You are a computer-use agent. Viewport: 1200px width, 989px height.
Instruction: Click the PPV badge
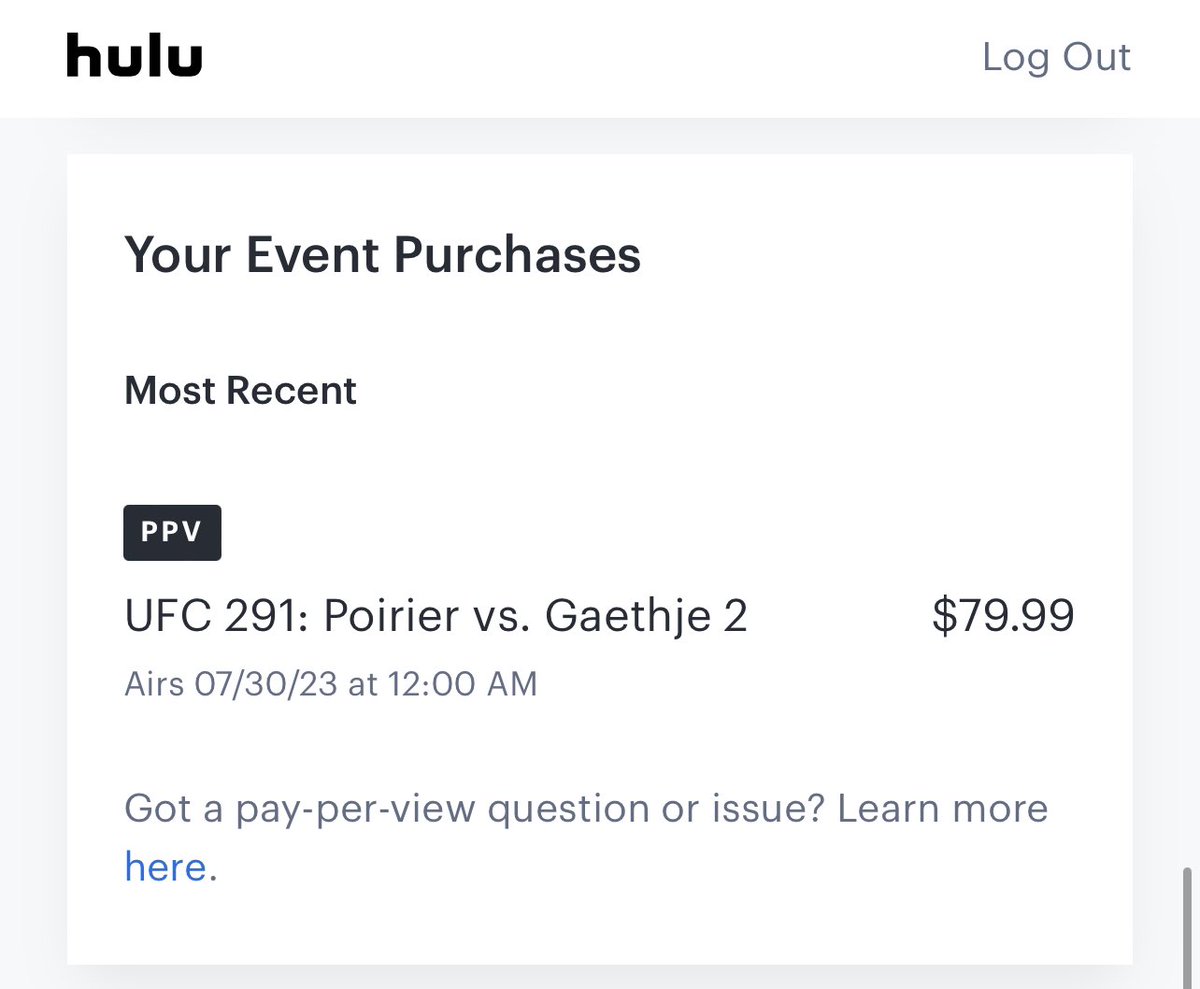[172, 533]
